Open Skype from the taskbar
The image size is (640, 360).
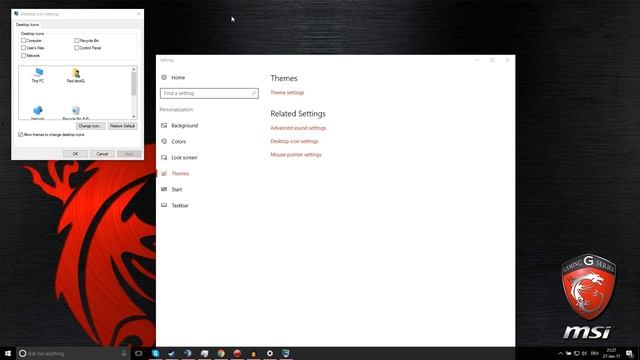point(156,353)
